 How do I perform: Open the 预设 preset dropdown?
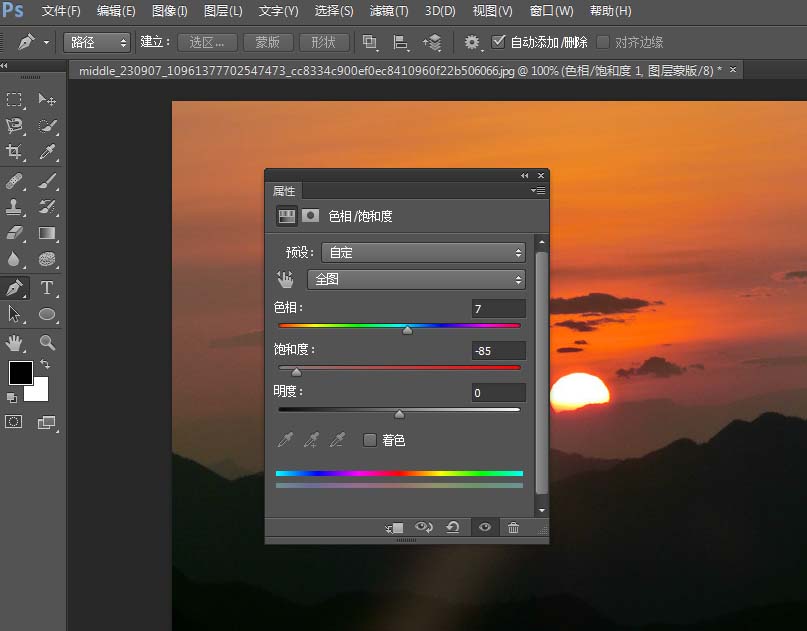coord(422,252)
